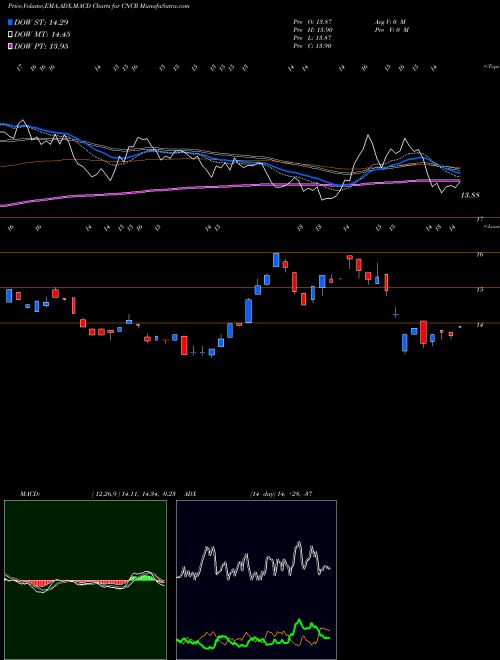Click the white DOW MT legend swatch
The width and height of the screenshot is (500, 660).
[10, 35]
